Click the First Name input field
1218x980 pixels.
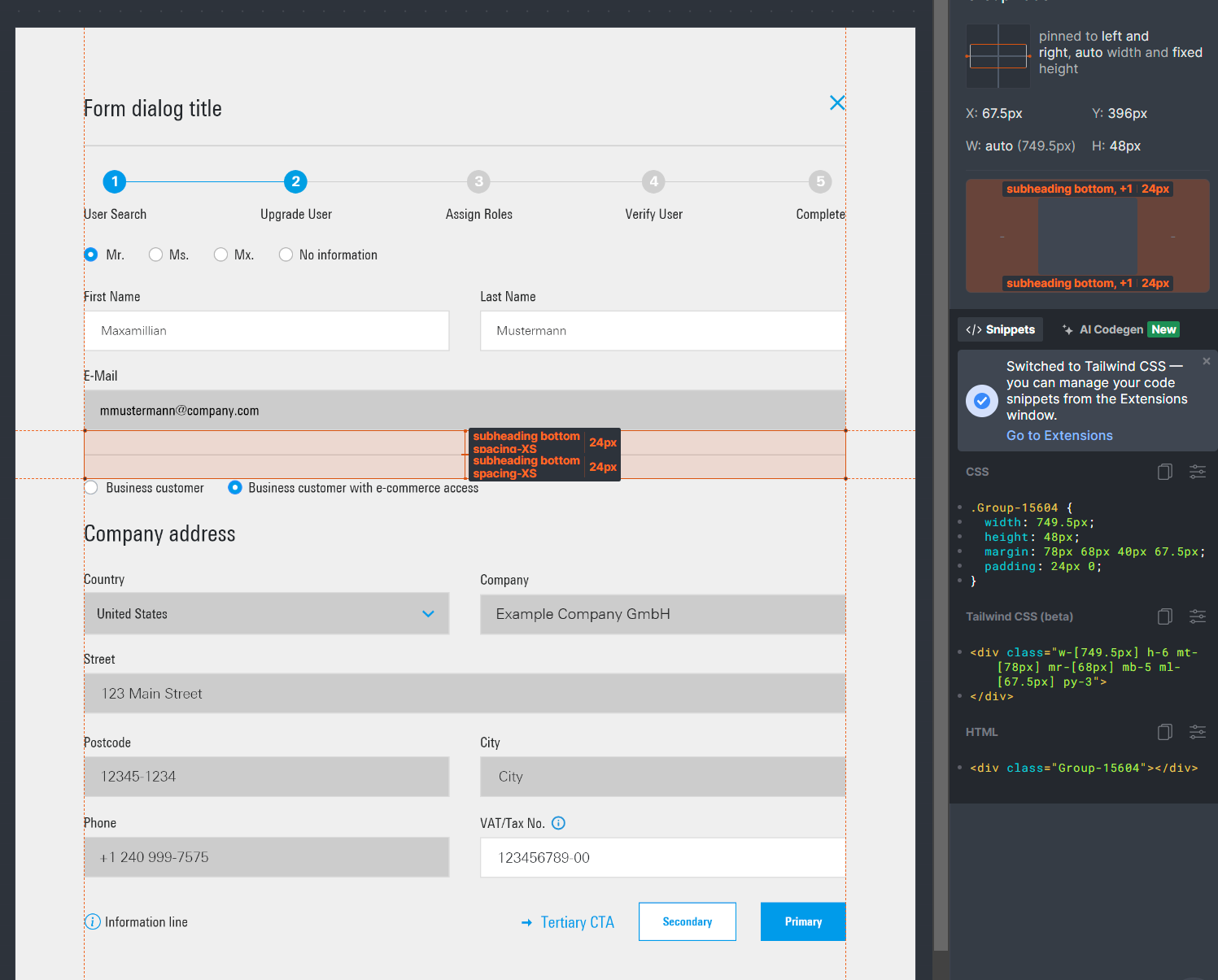pyautogui.click(x=267, y=331)
